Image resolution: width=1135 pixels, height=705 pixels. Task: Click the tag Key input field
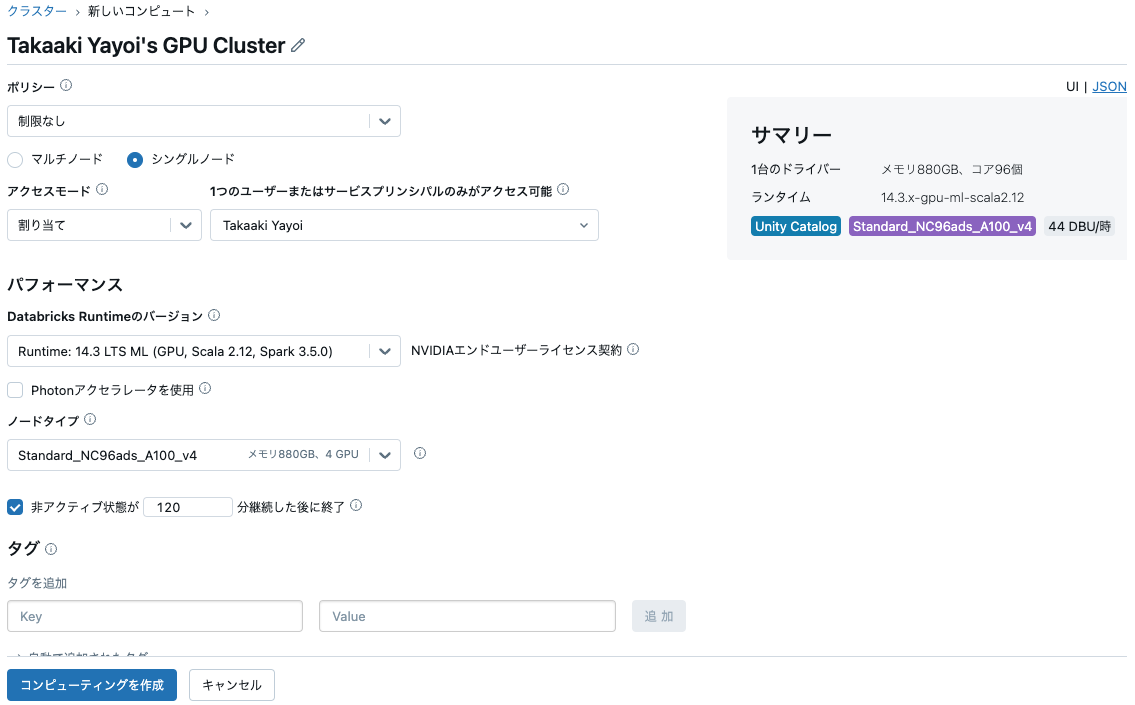point(155,616)
